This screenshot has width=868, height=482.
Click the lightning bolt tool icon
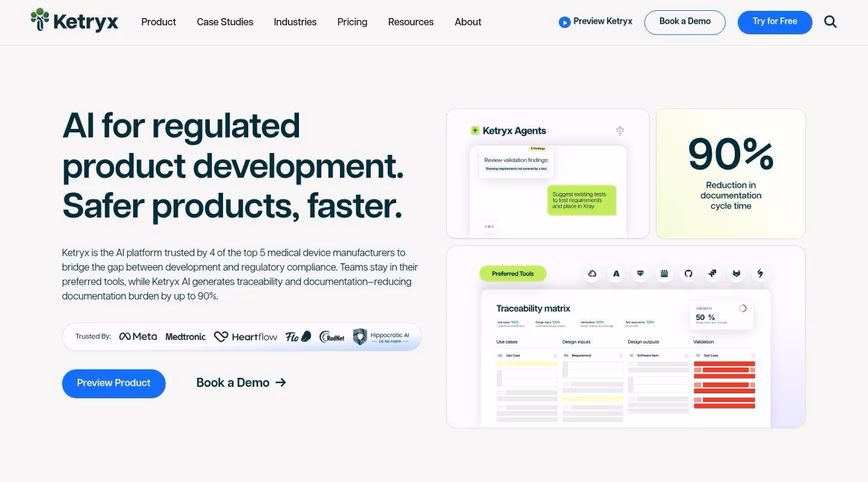tap(760, 273)
